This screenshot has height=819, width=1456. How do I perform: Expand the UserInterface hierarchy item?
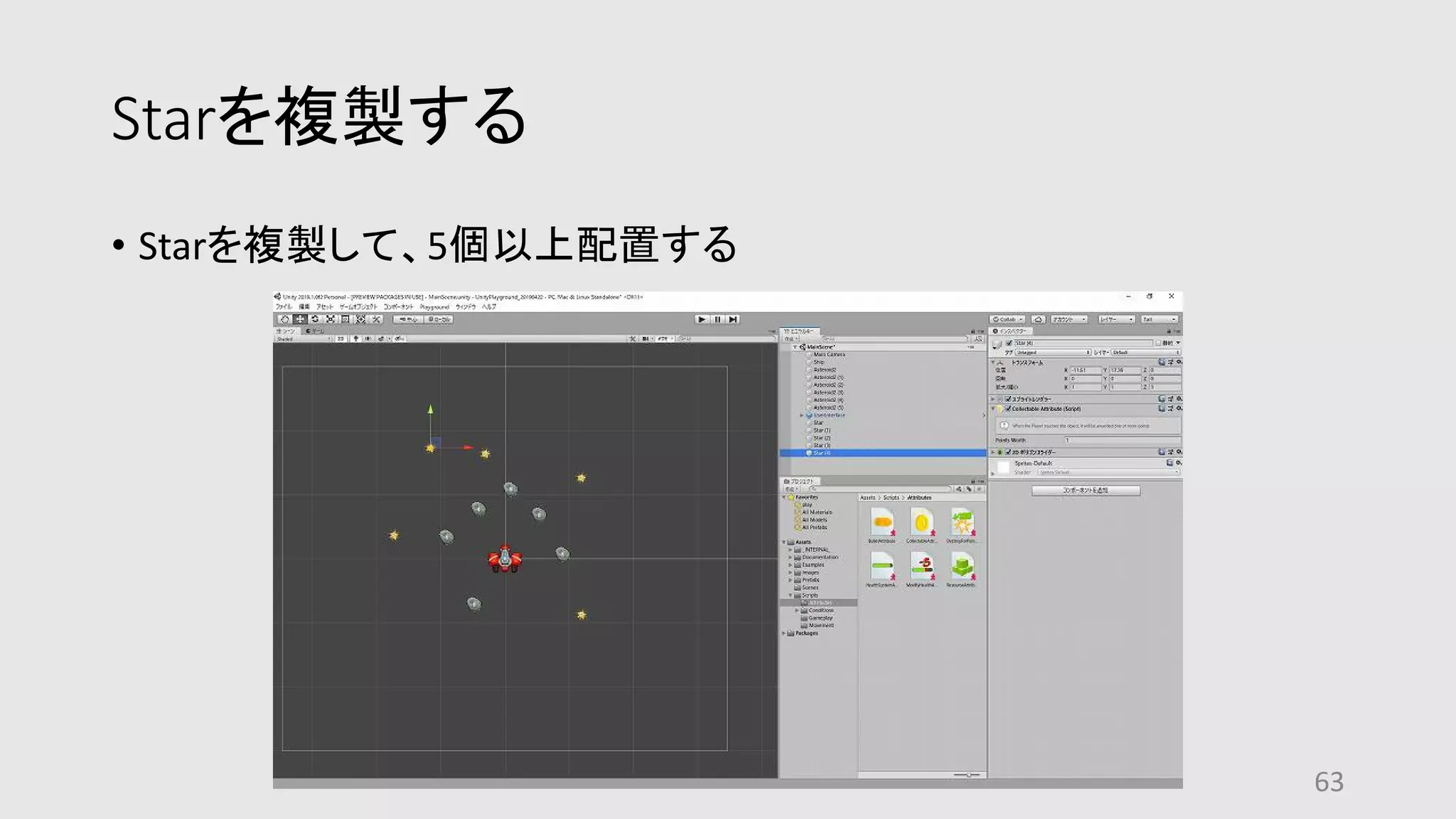(802, 415)
